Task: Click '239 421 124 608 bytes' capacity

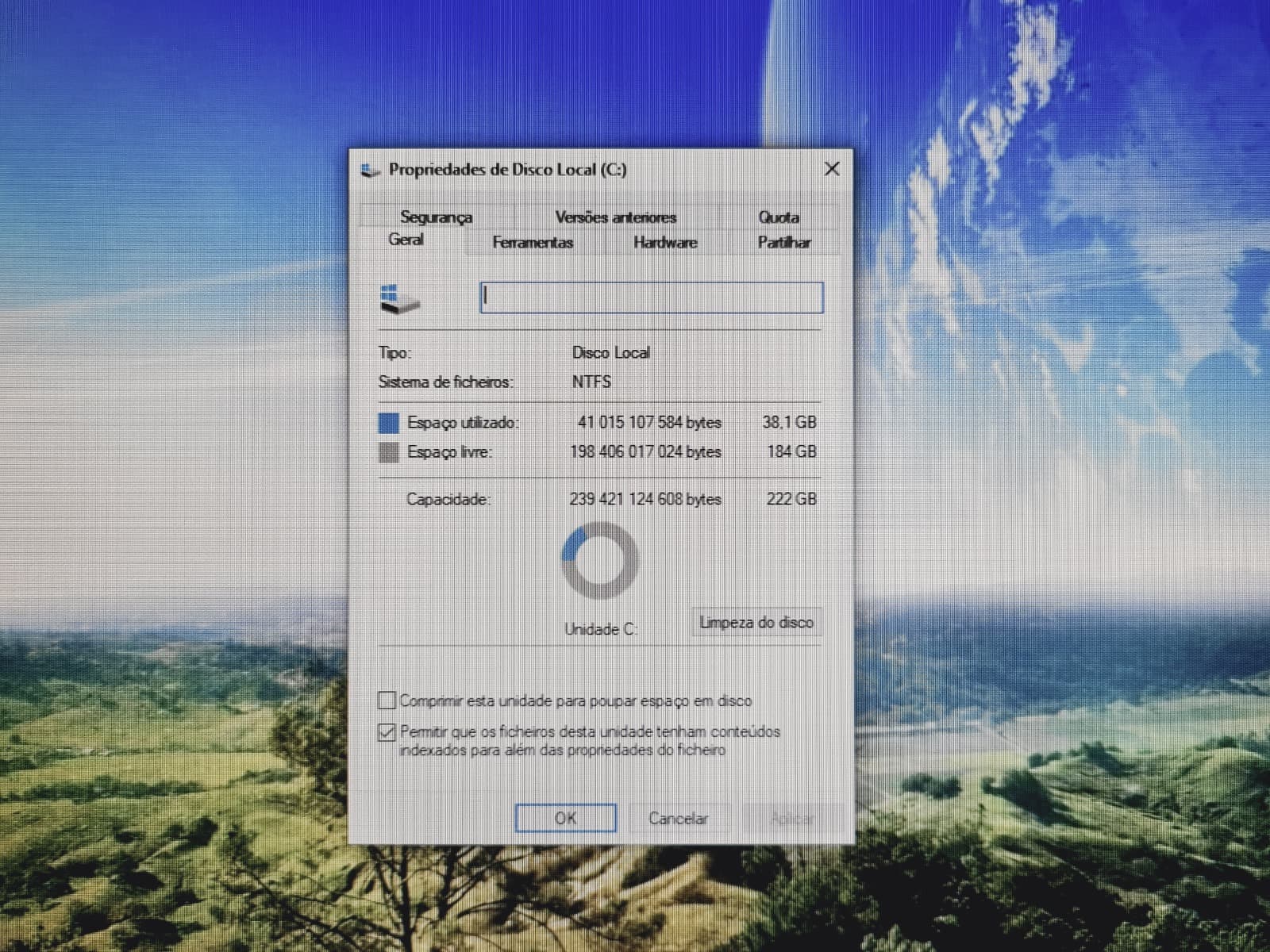Action: [645, 499]
